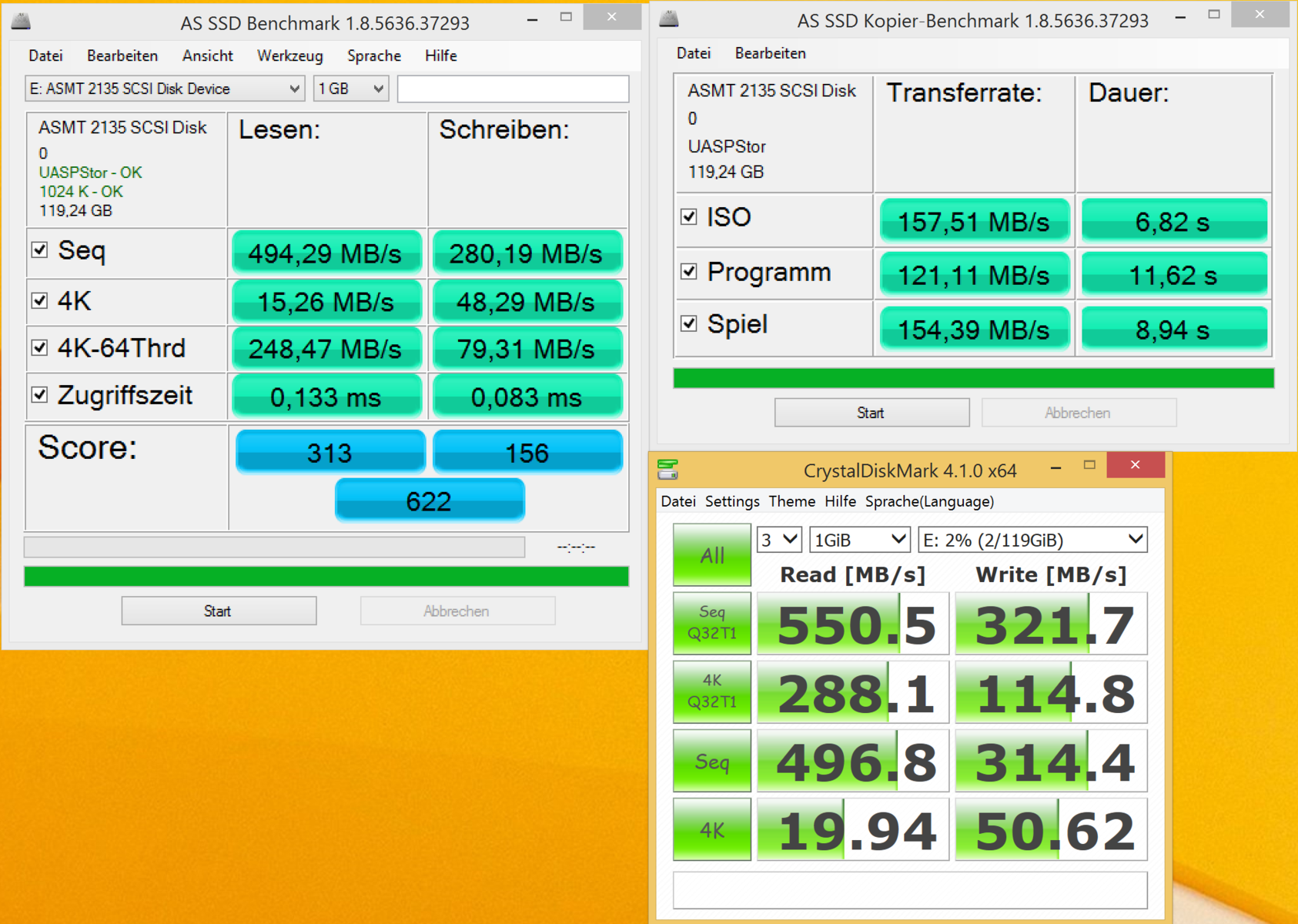Image resolution: width=1298 pixels, height=924 pixels.
Task: Click the write score 156
Action: click(527, 452)
